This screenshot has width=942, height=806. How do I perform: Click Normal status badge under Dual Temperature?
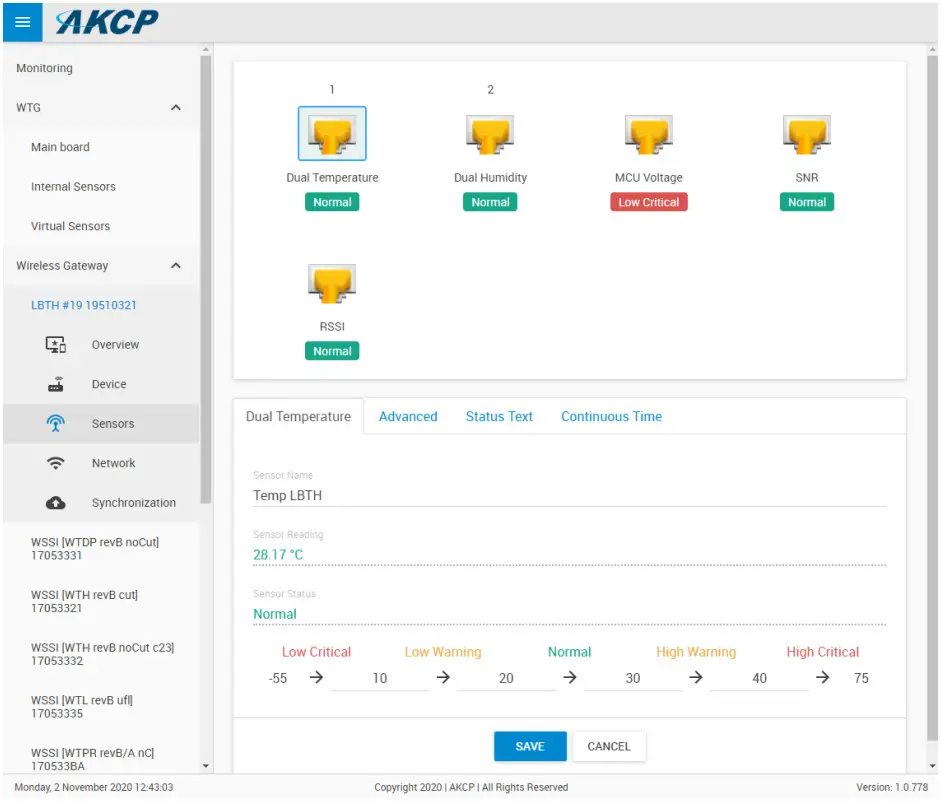tap(332, 202)
